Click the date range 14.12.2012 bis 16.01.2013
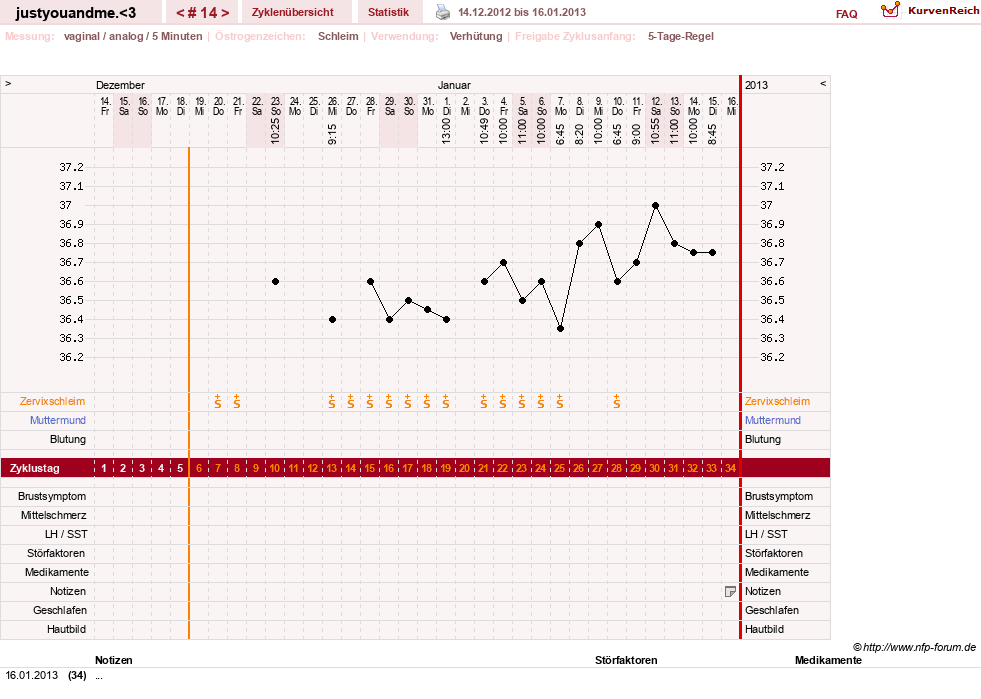Image resolution: width=981 pixels, height=699 pixels. coord(522,12)
